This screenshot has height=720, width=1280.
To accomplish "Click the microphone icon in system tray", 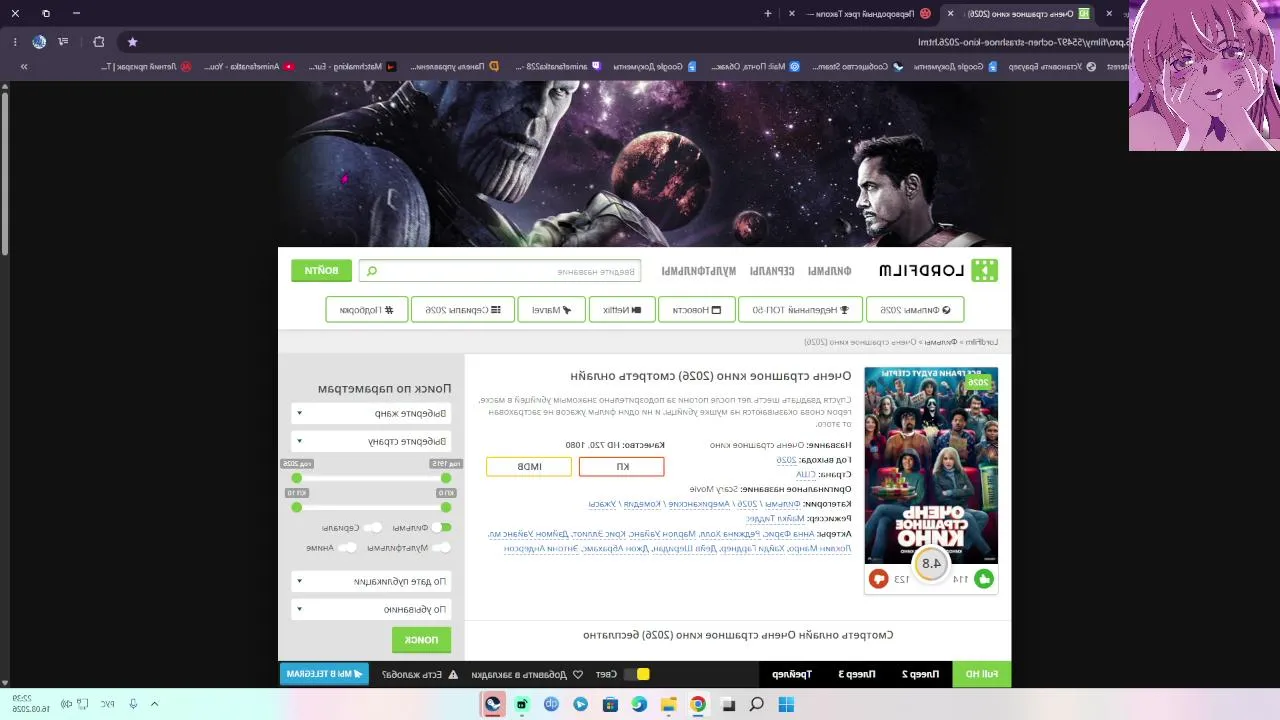I will (x=133, y=704).
